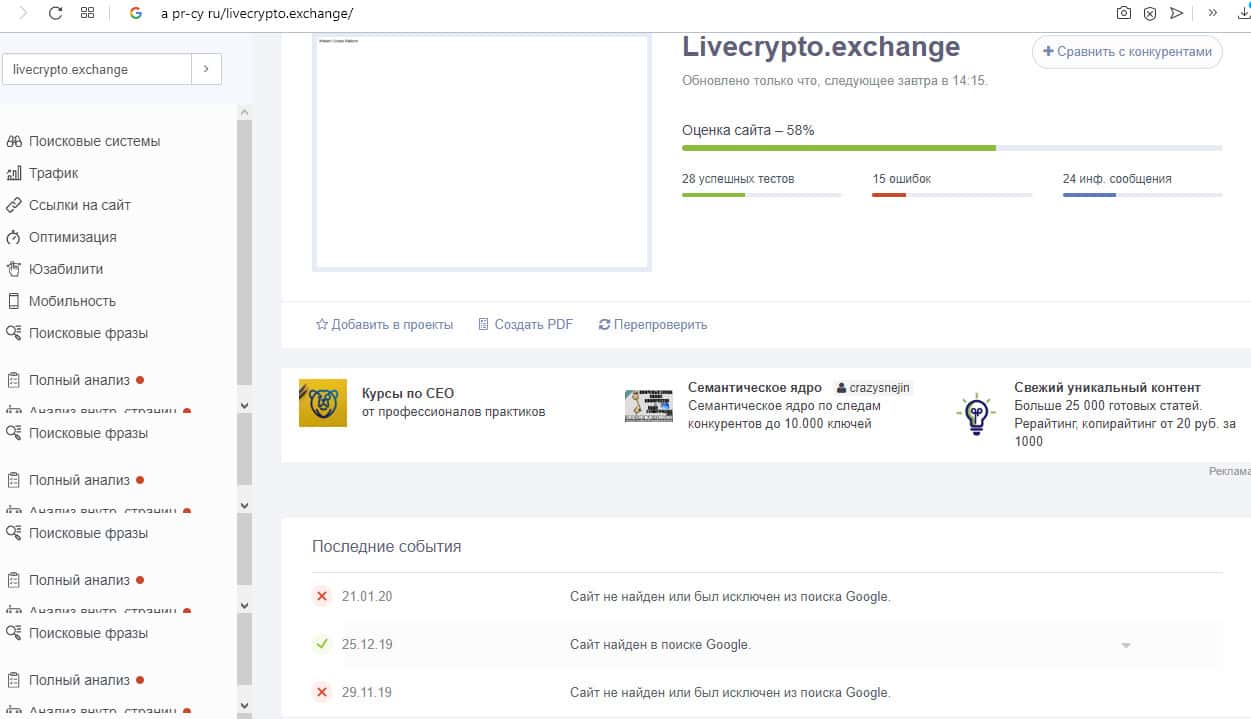
Task: Click the Livecrypto.exchange heading
Action: coord(821,46)
